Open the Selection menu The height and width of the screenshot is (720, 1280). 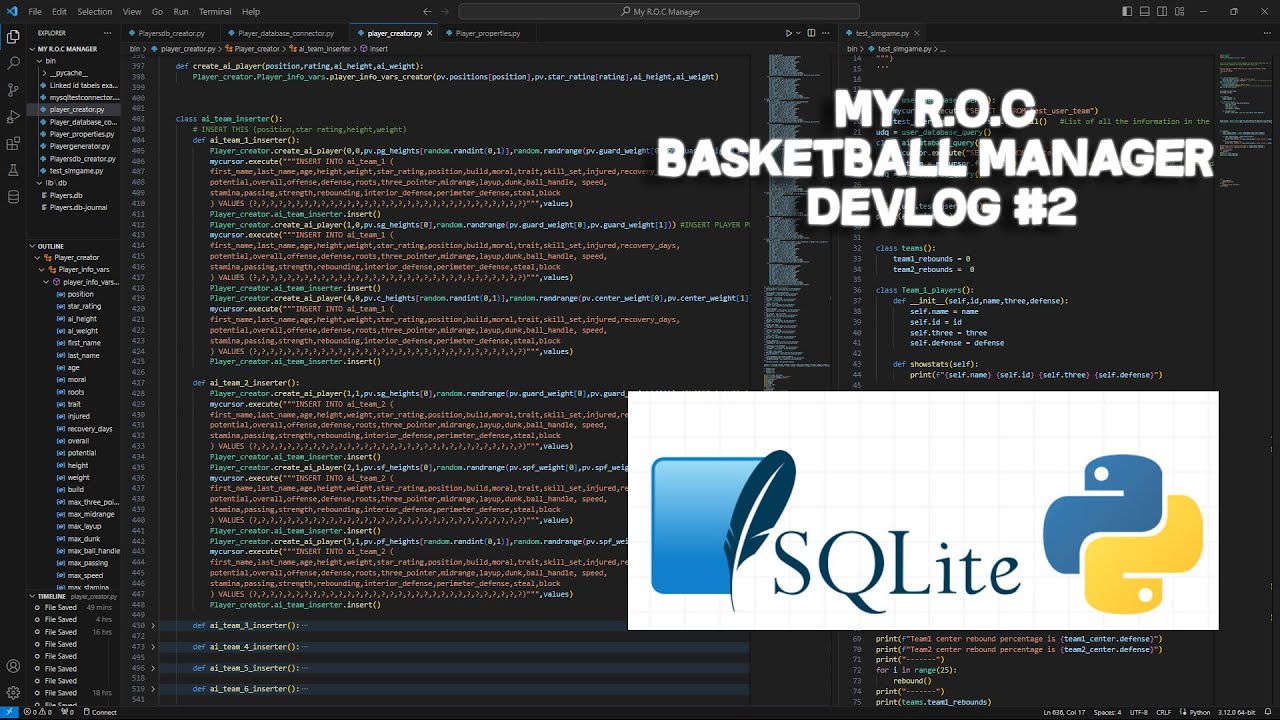[95, 11]
